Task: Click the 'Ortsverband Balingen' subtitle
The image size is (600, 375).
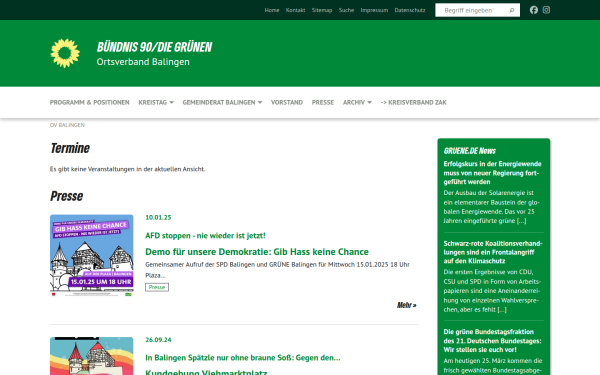Action: [x=143, y=62]
